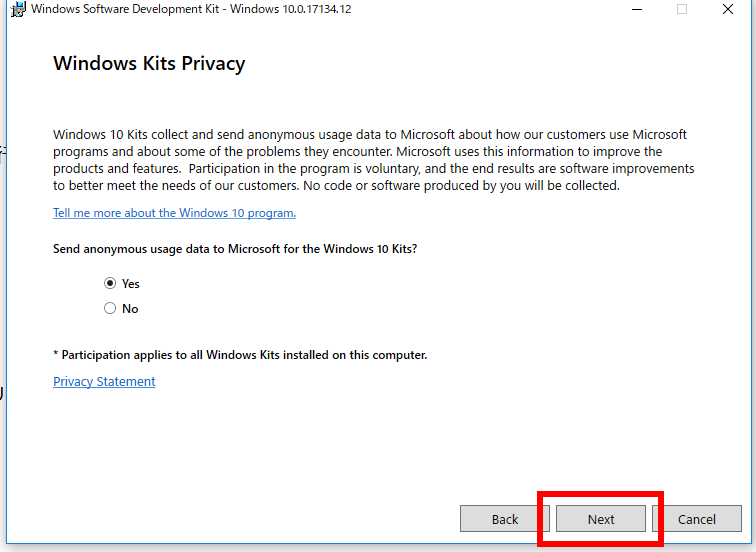Click the 'No code or software produced' sentence
This screenshot has height=552, width=756.
(x=461, y=186)
